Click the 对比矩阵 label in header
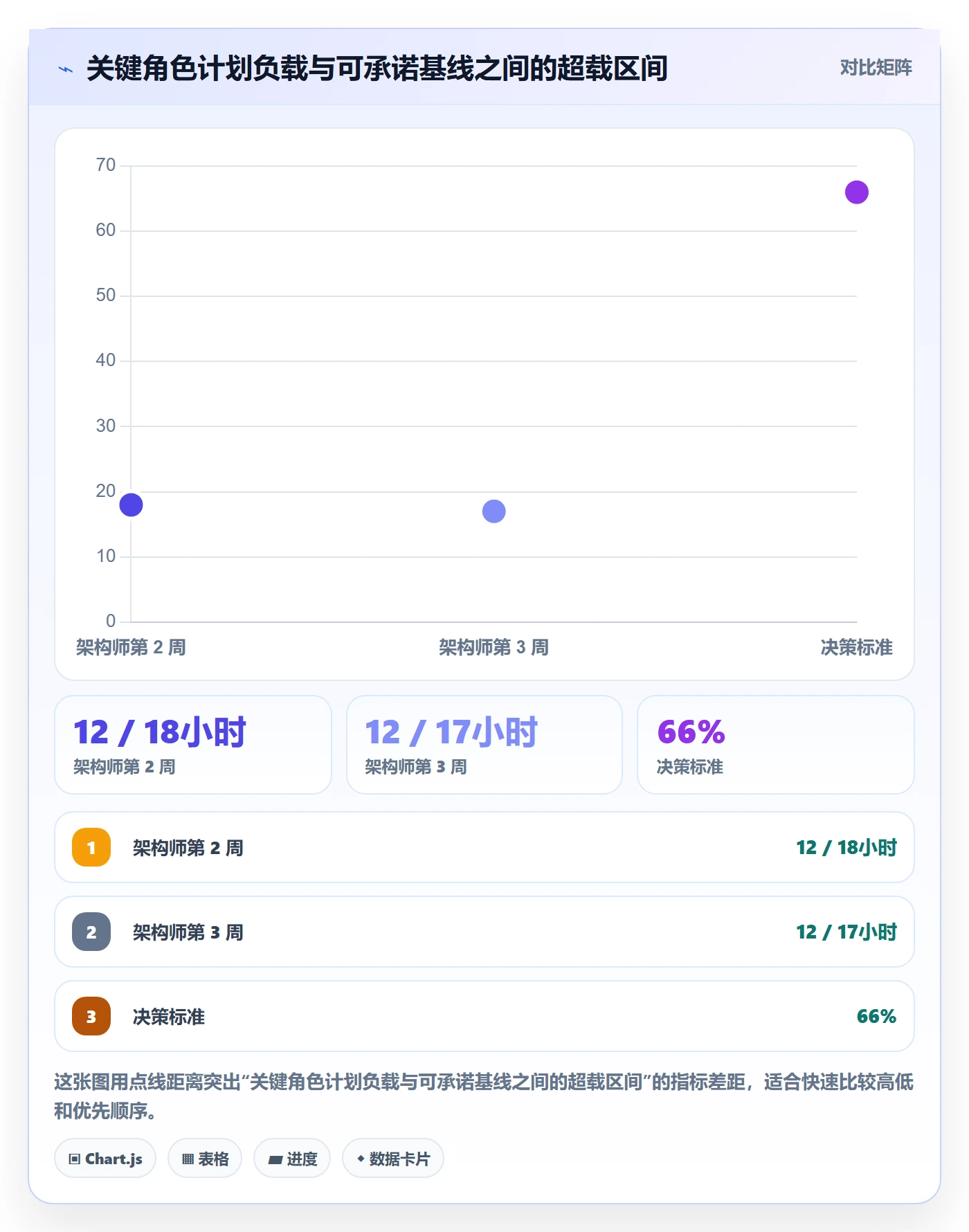This screenshot has width=969, height=1232. click(876, 68)
